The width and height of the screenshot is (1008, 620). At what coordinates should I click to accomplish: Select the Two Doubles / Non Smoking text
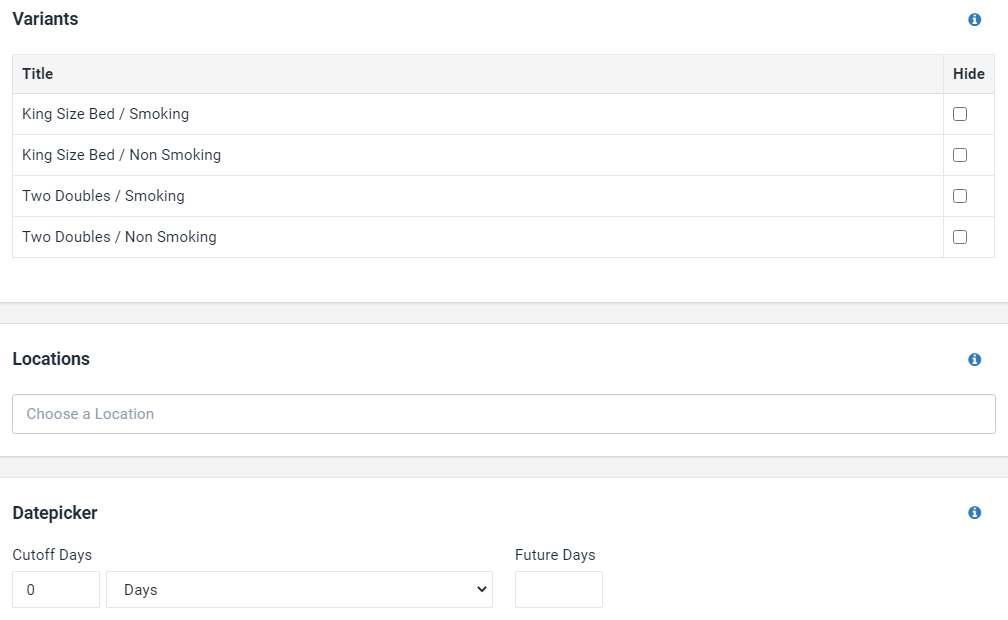tap(119, 237)
